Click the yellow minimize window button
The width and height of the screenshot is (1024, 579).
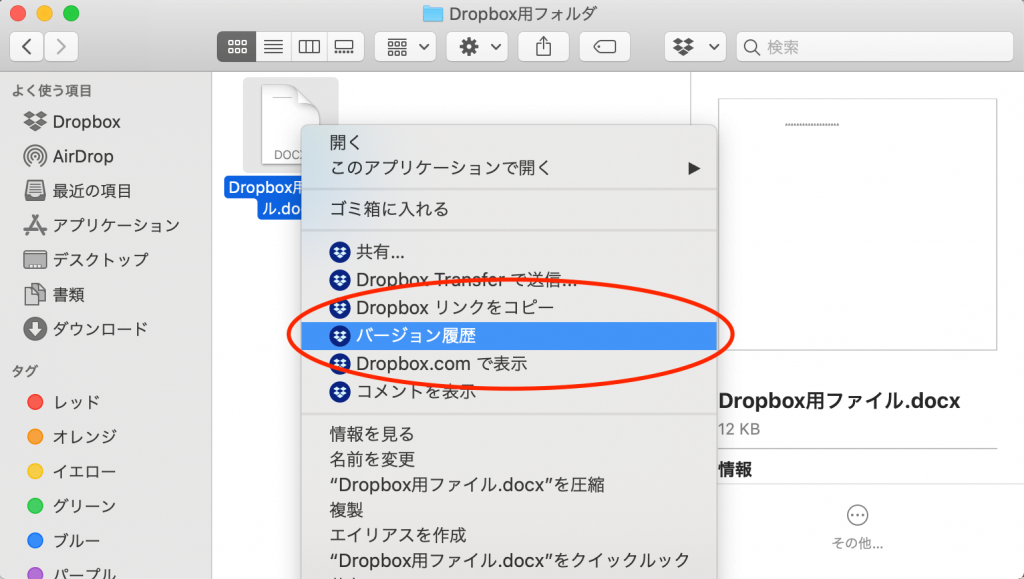coord(44,14)
